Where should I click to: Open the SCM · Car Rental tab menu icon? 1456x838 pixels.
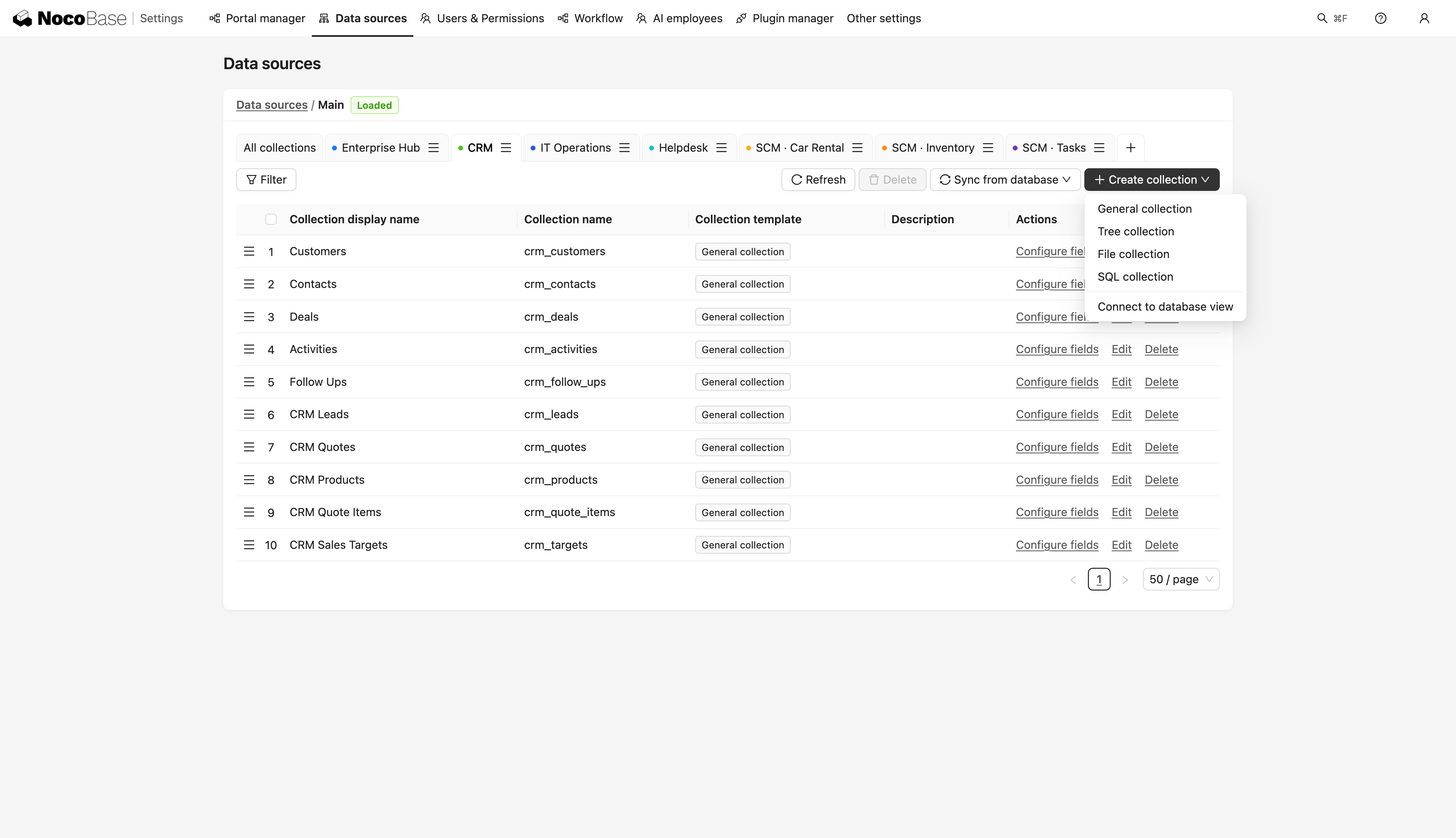[857, 148]
